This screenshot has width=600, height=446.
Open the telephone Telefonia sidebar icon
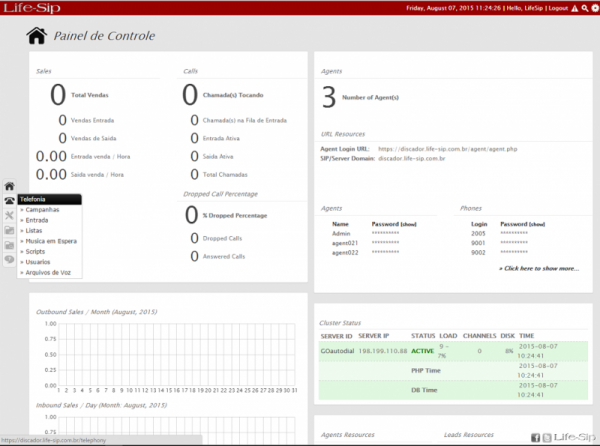(10, 200)
